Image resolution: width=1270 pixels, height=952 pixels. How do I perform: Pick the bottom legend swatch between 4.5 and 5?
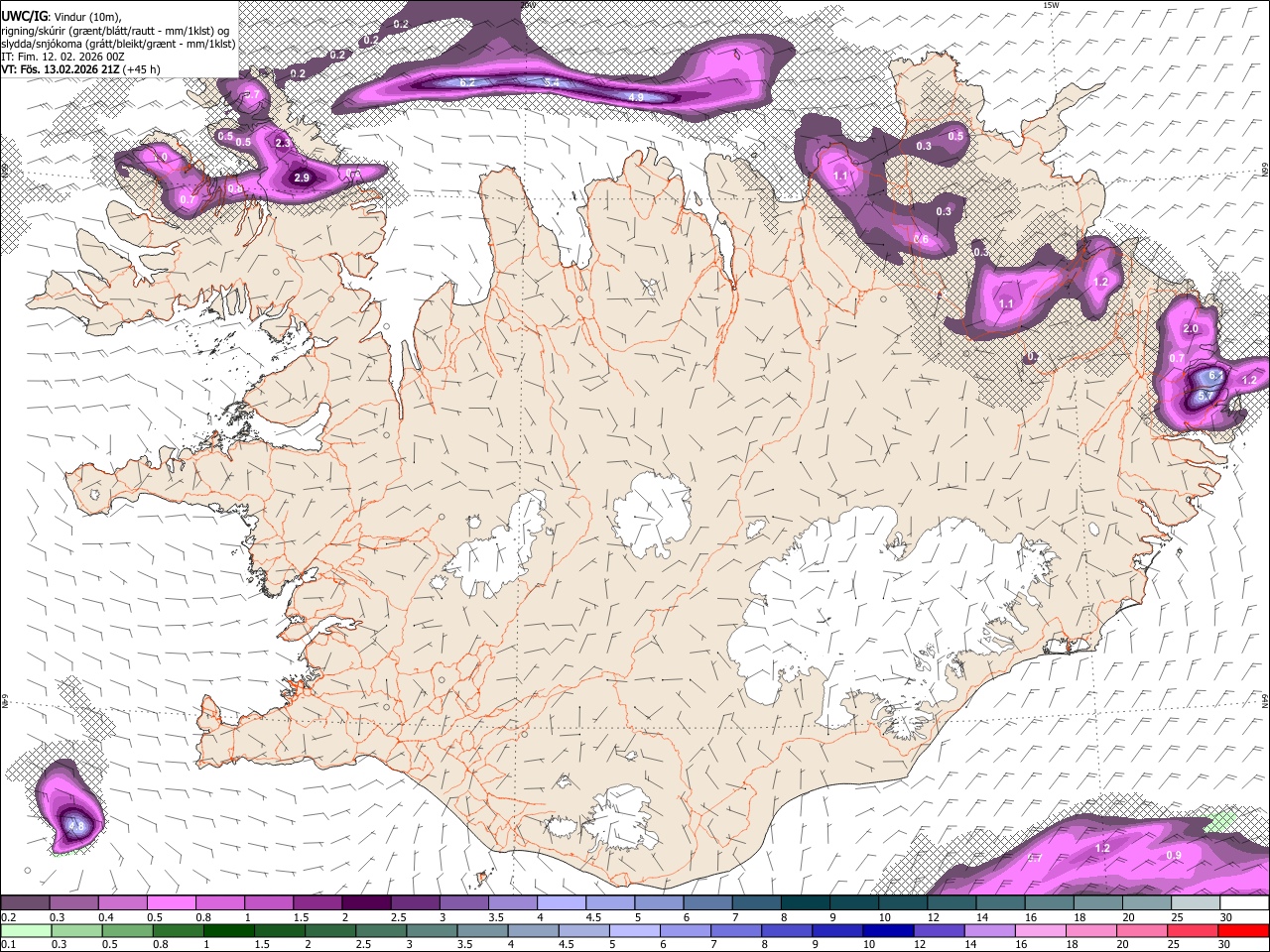click(583, 930)
